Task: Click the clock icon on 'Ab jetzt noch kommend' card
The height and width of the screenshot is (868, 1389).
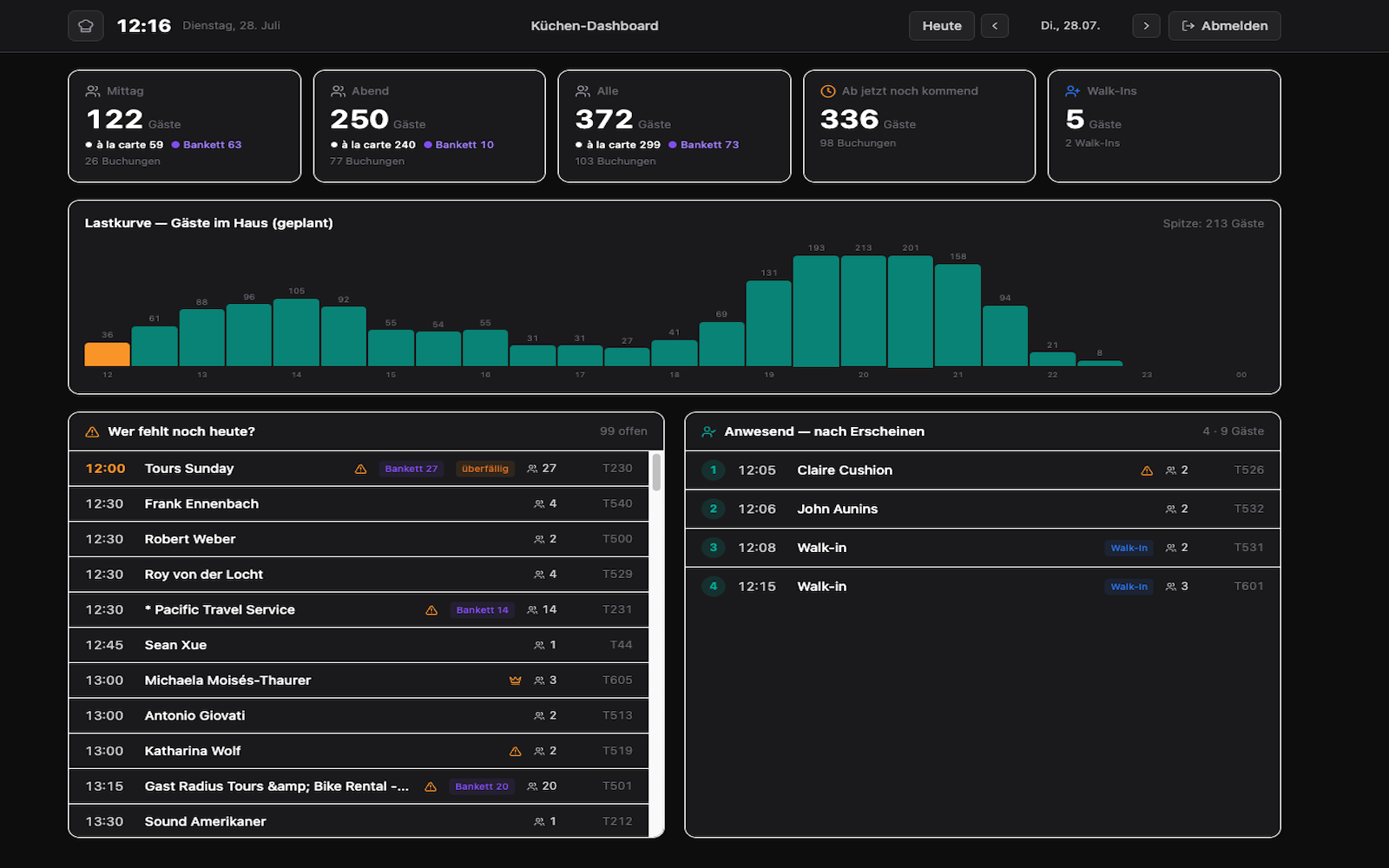Action: click(828, 91)
